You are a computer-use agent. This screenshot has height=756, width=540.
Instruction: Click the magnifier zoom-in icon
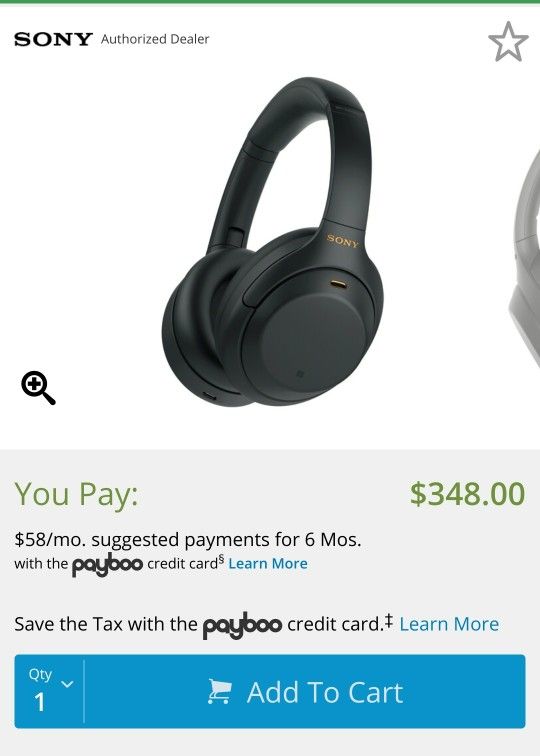(x=38, y=388)
